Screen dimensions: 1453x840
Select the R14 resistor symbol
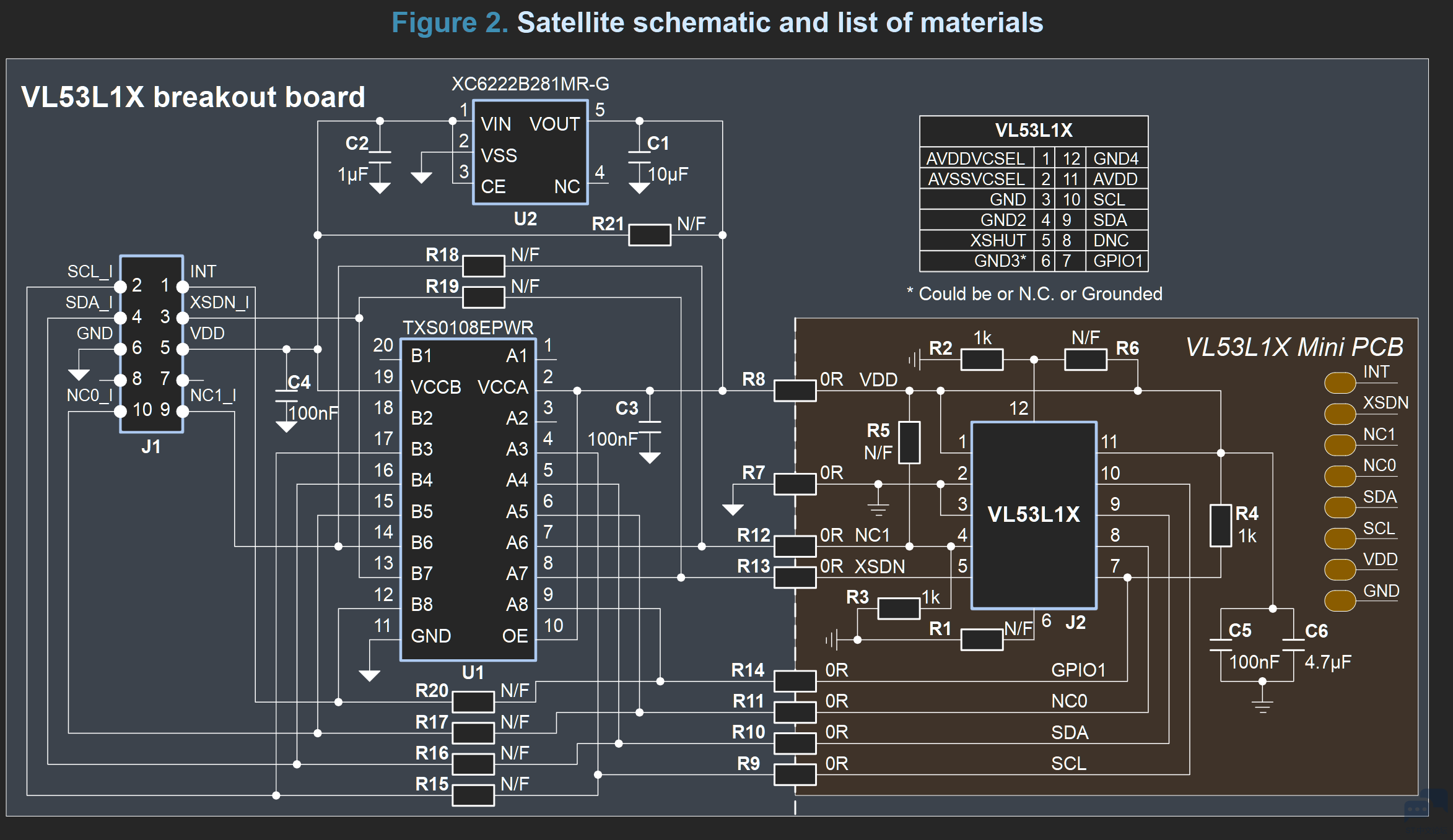(795, 681)
